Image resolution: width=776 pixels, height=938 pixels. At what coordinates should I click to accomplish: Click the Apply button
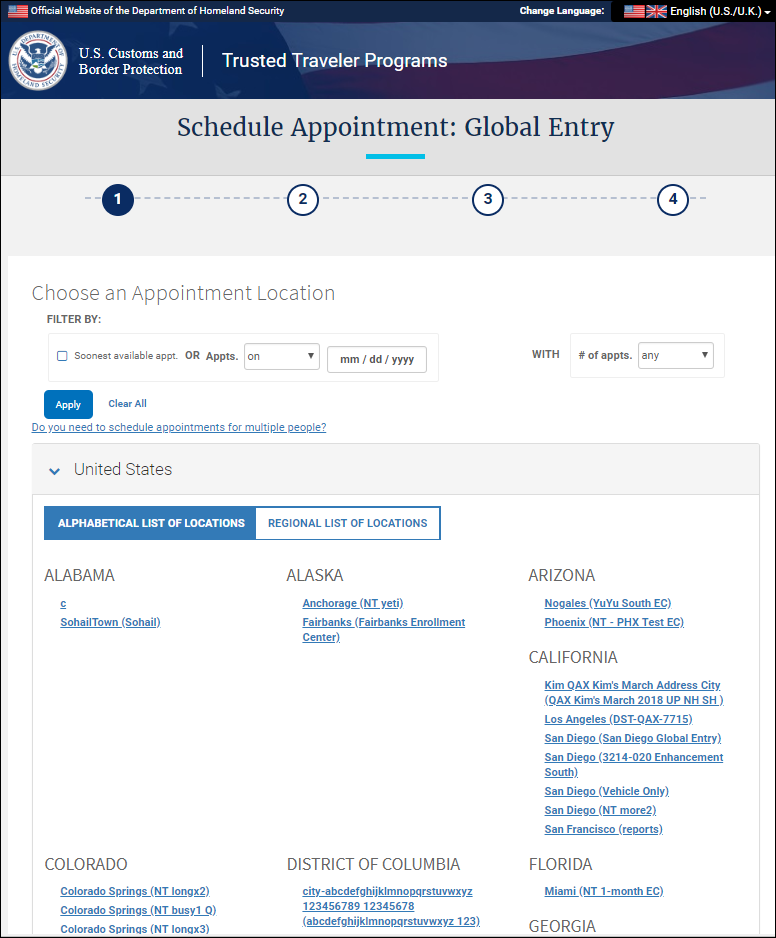tap(68, 404)
